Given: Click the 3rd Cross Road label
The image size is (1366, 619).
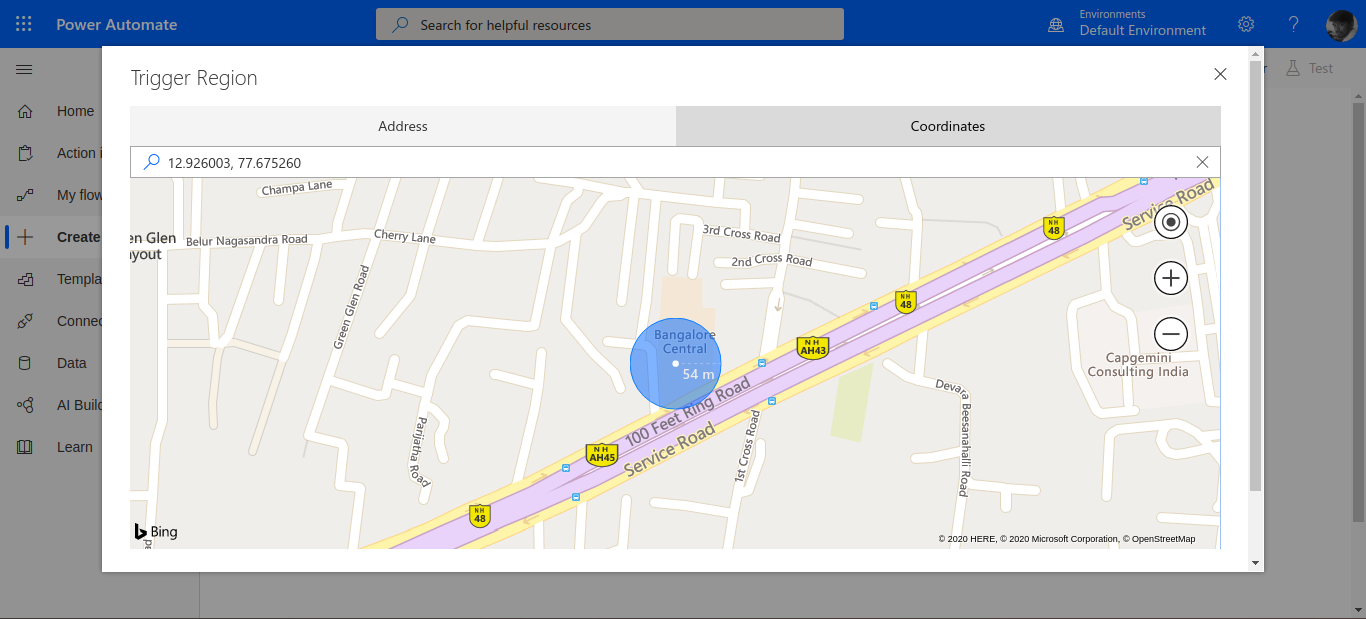Looking at the screenshot, I should (741, 234).
